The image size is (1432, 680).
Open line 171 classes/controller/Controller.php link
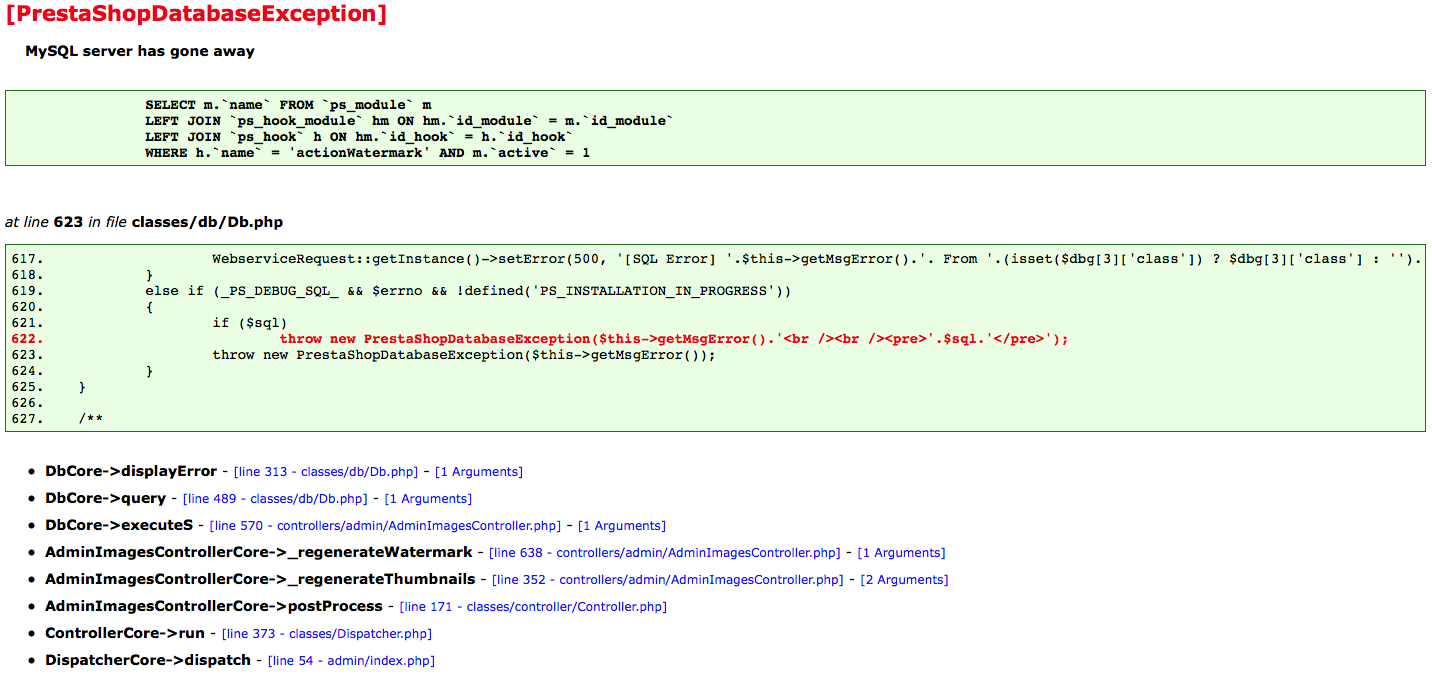(x=533, y=607)
